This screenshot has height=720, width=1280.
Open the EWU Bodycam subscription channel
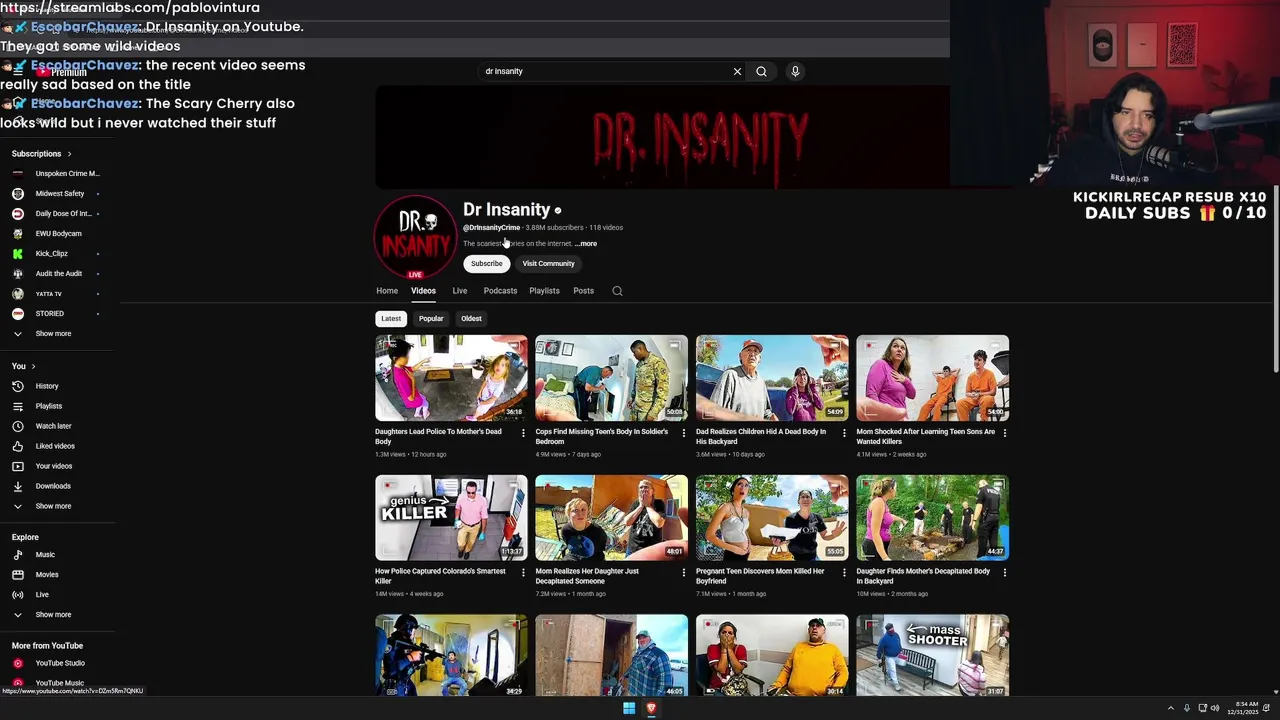pos(56,234)
